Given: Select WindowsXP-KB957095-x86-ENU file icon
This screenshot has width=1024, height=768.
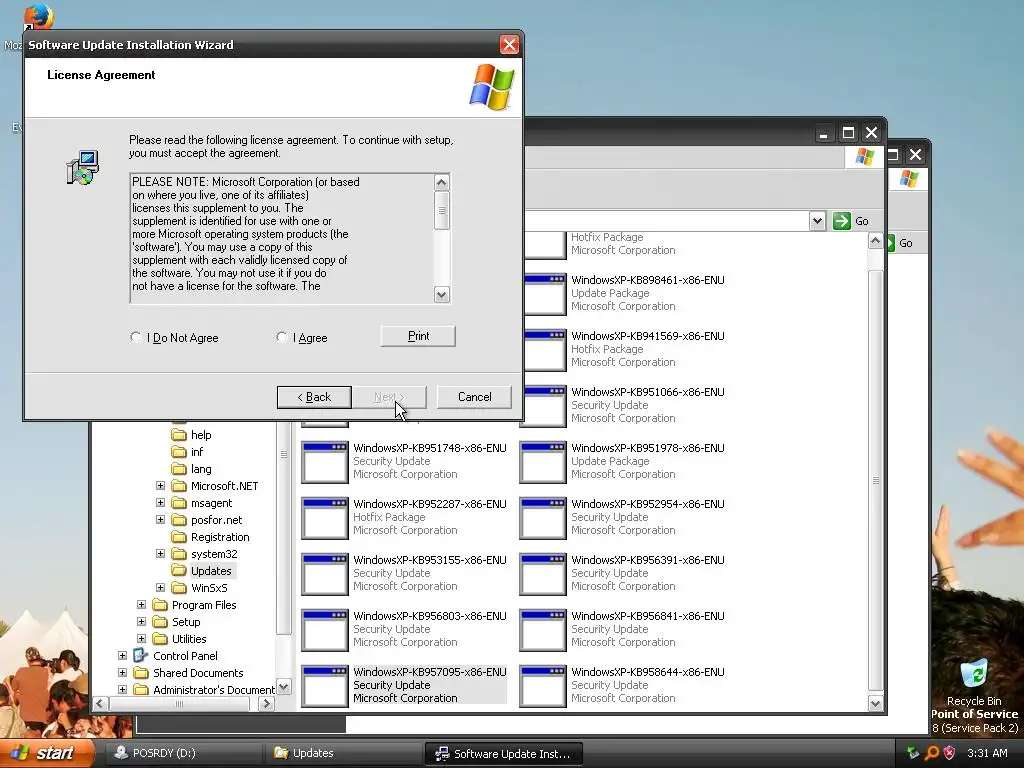Looking at the screenshot, I should click(325, 686).
